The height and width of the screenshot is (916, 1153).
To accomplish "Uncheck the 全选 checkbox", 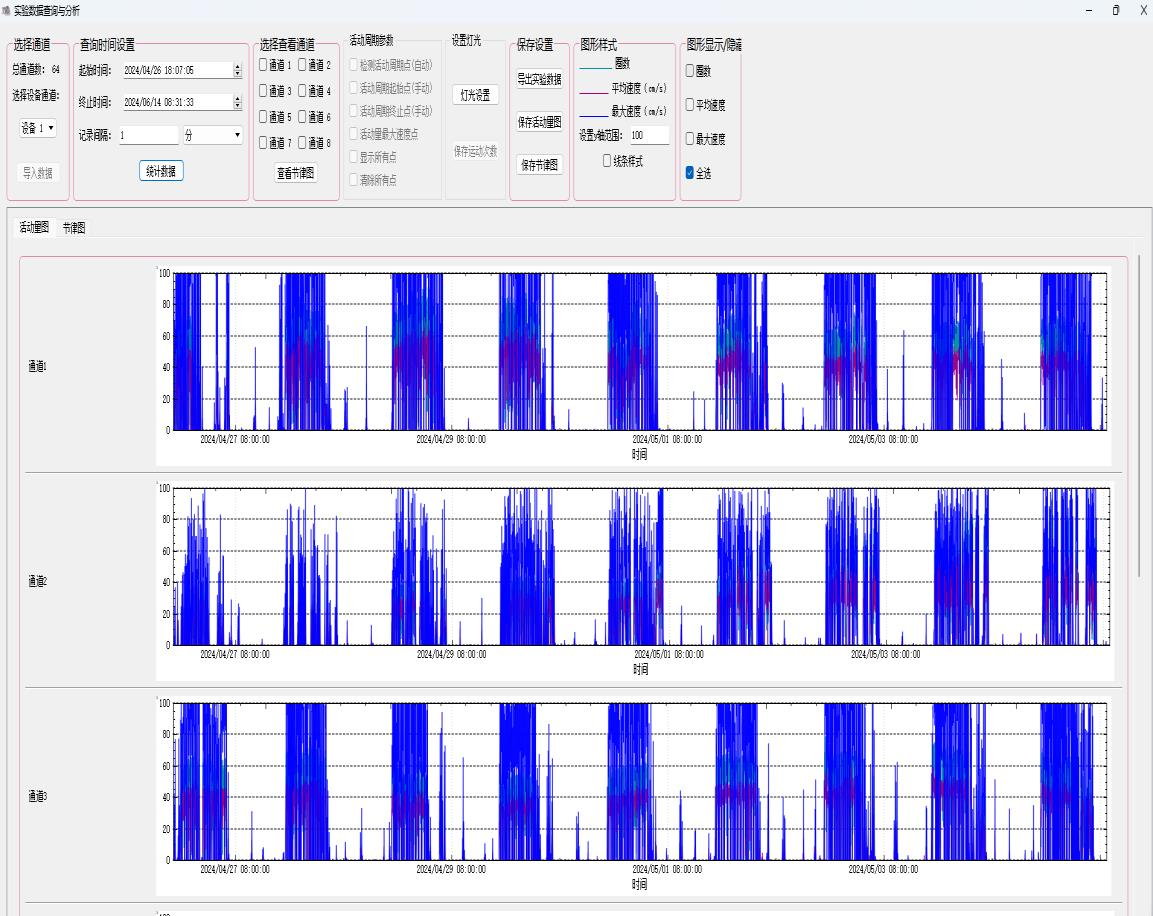I will 690,173.
